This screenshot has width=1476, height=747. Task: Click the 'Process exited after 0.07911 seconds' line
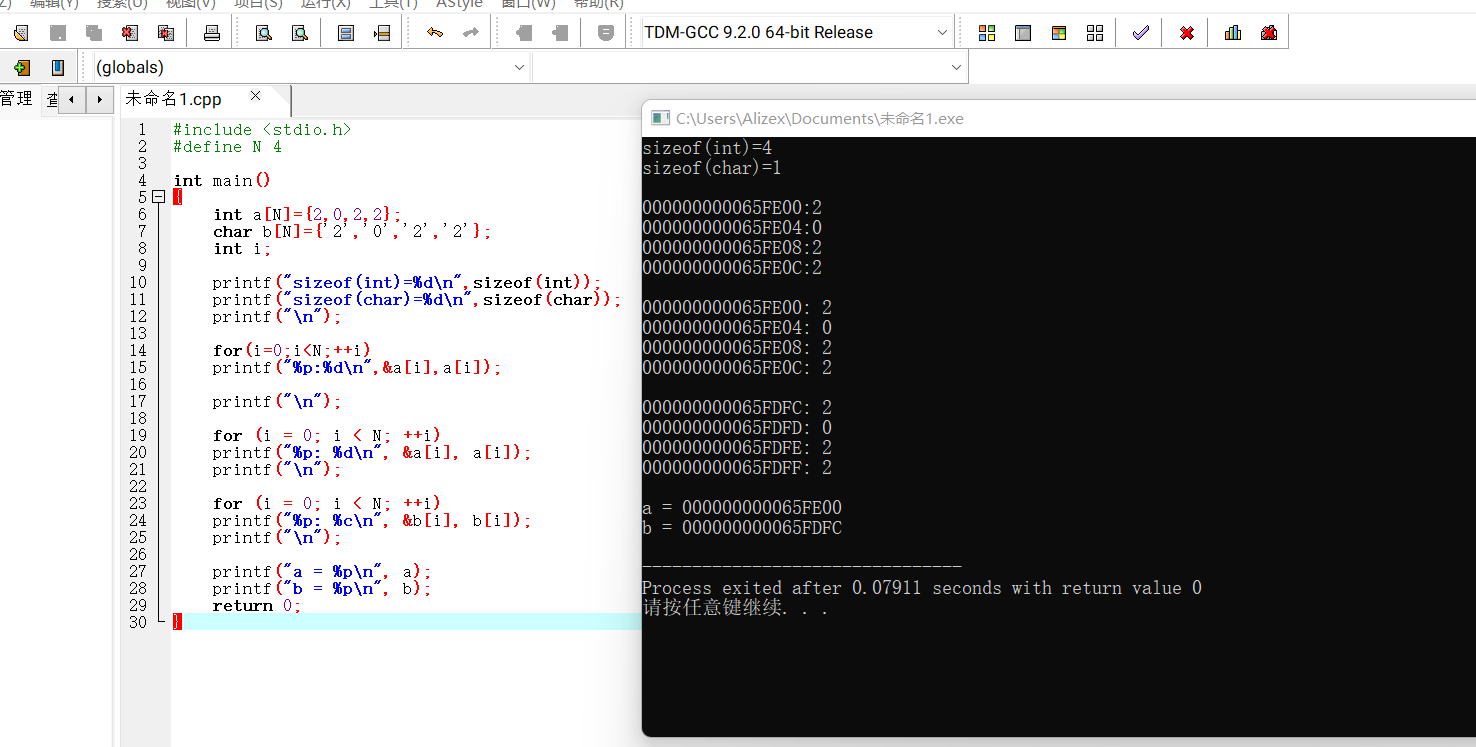click(x=922, y=588)
